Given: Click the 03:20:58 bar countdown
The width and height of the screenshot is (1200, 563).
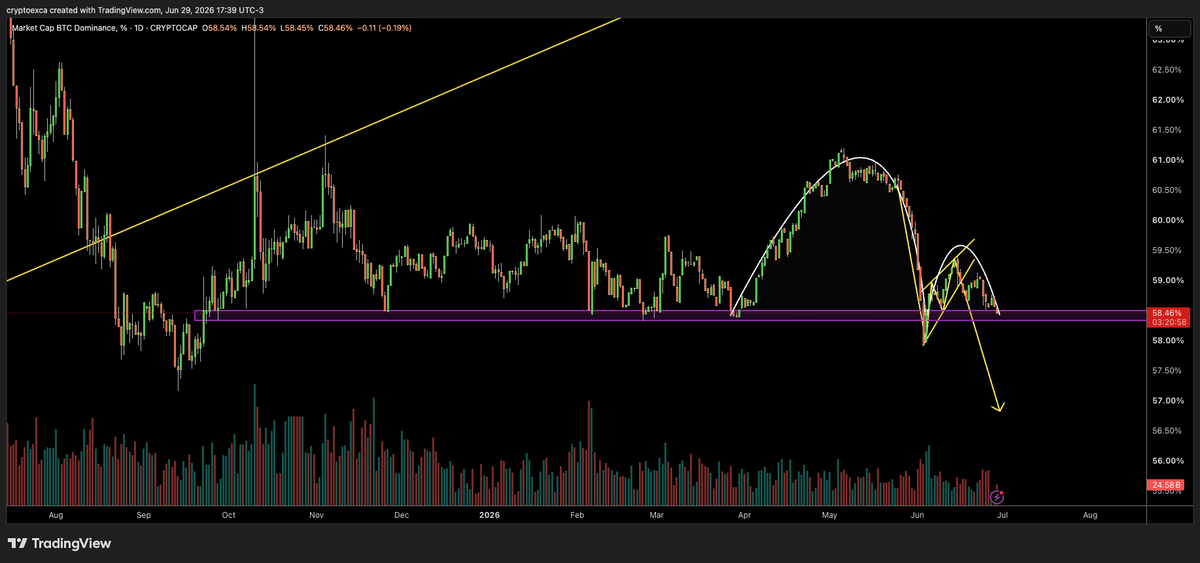Looking at the screenshot, I should pyautogui.click(x=1167, y=323).
